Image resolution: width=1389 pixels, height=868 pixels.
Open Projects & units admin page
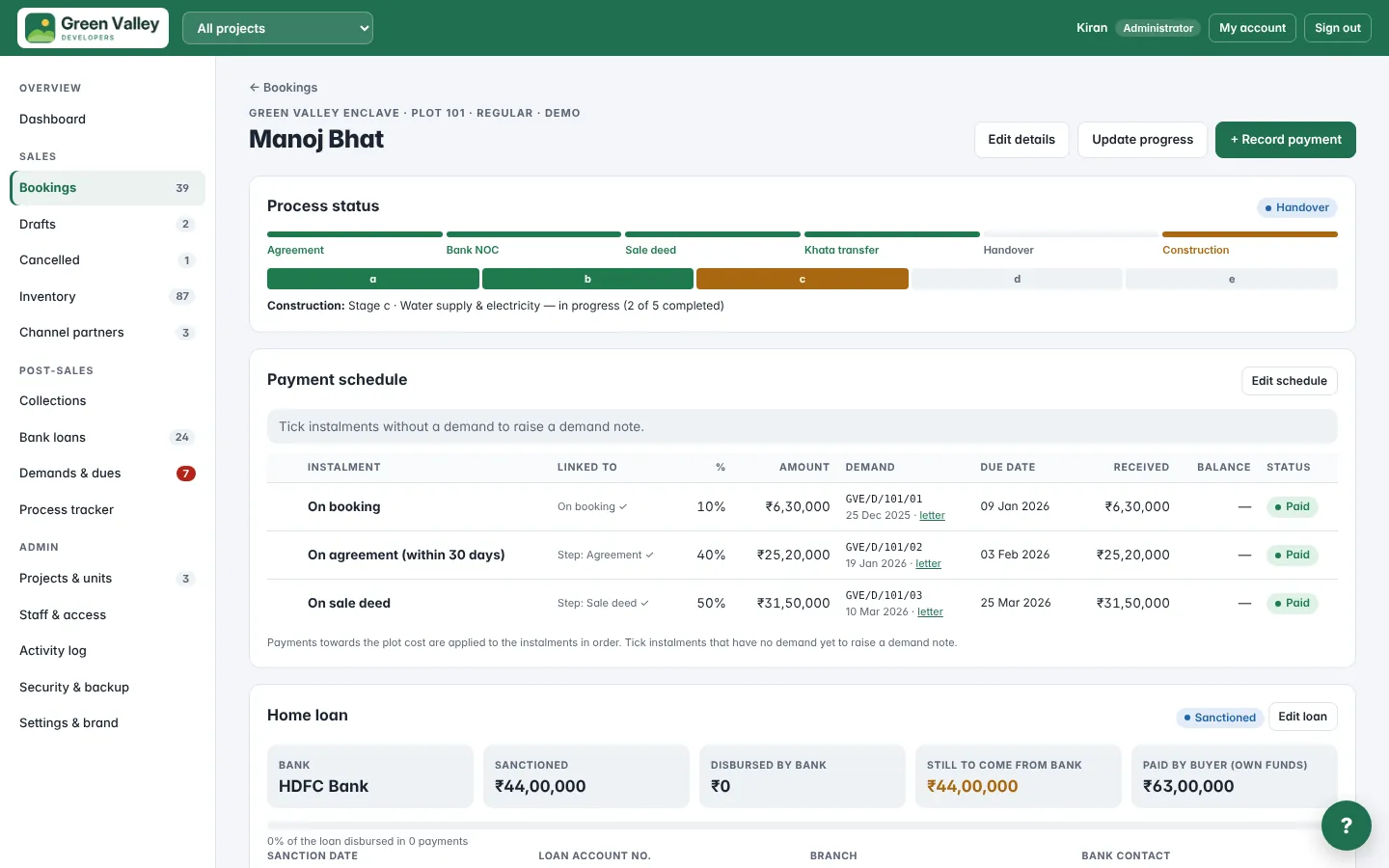click(x=107, y=579)
